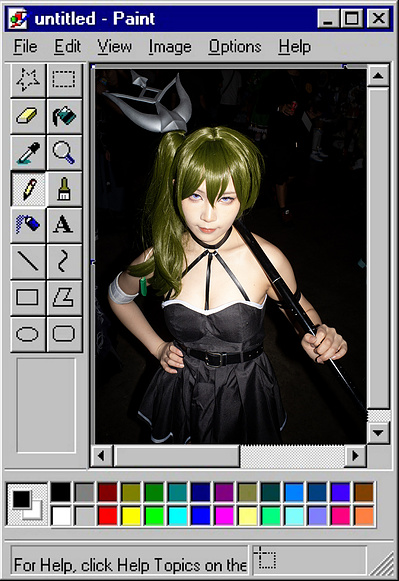Select the Brush tool
Image resolution: width=399 pixels, height=581 pixels.
(64, 189)
